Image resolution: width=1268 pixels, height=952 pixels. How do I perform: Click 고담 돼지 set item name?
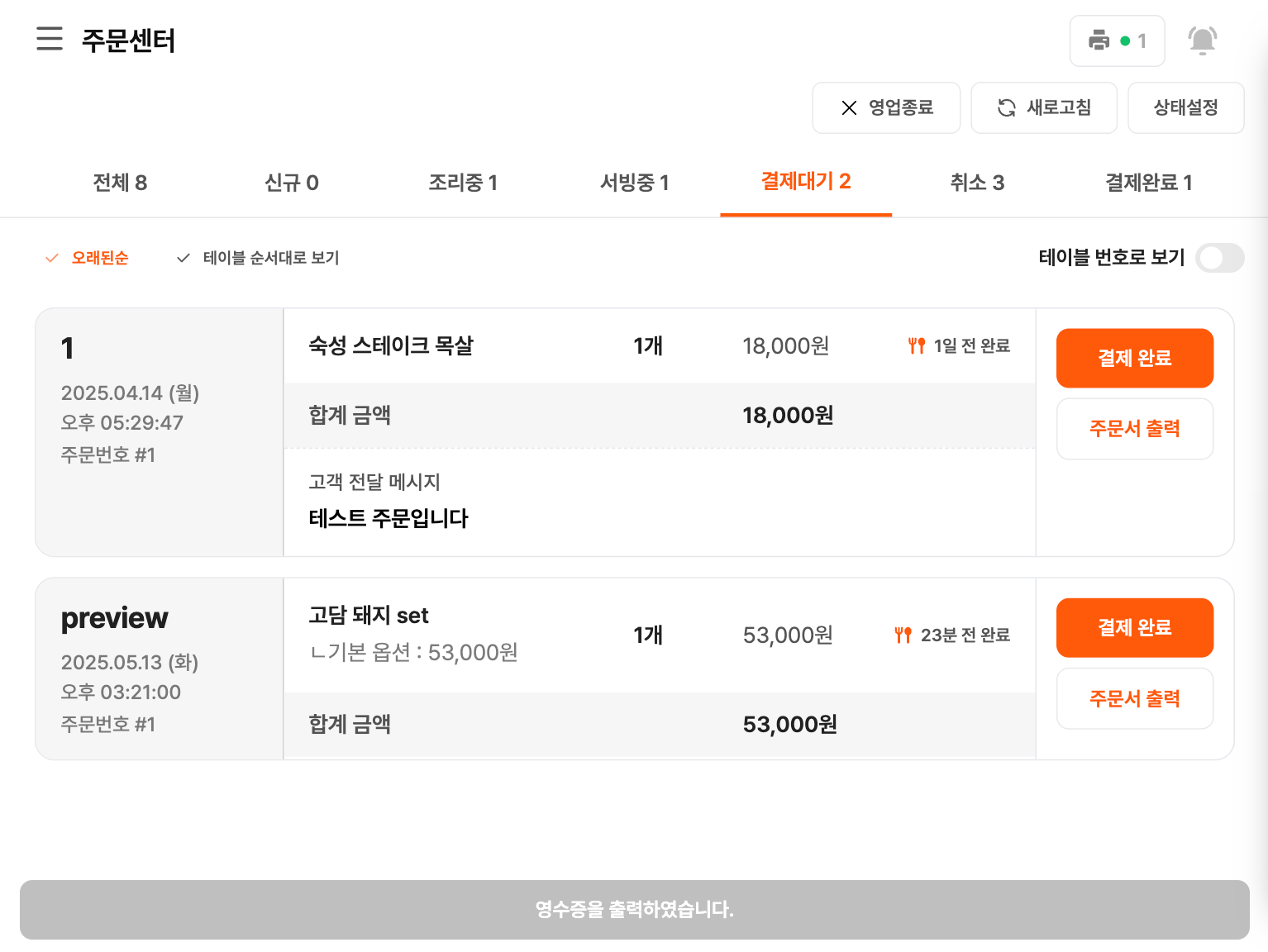click(x=369, y=615)
